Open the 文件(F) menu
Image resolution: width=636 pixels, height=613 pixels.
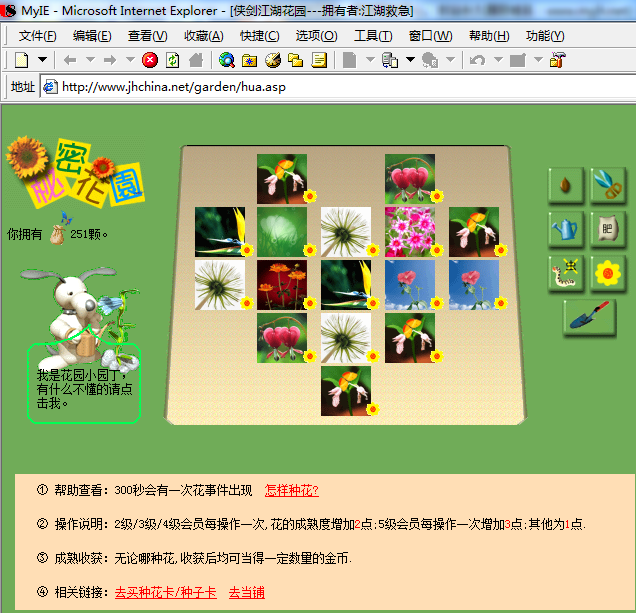tap(37, 36)
